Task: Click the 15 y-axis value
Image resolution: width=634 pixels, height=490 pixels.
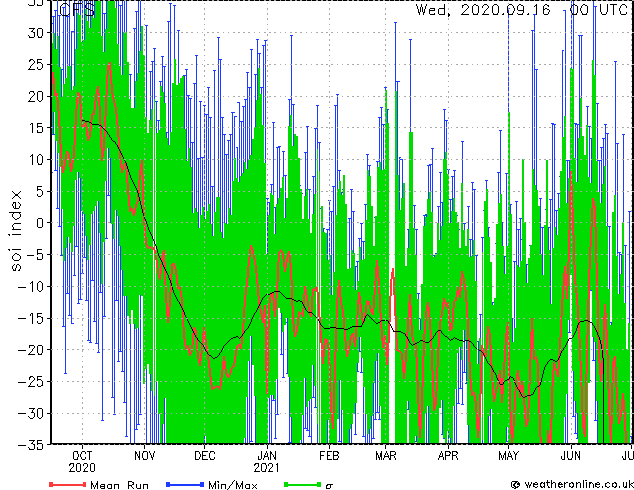Action: click(x=35, y=128)
